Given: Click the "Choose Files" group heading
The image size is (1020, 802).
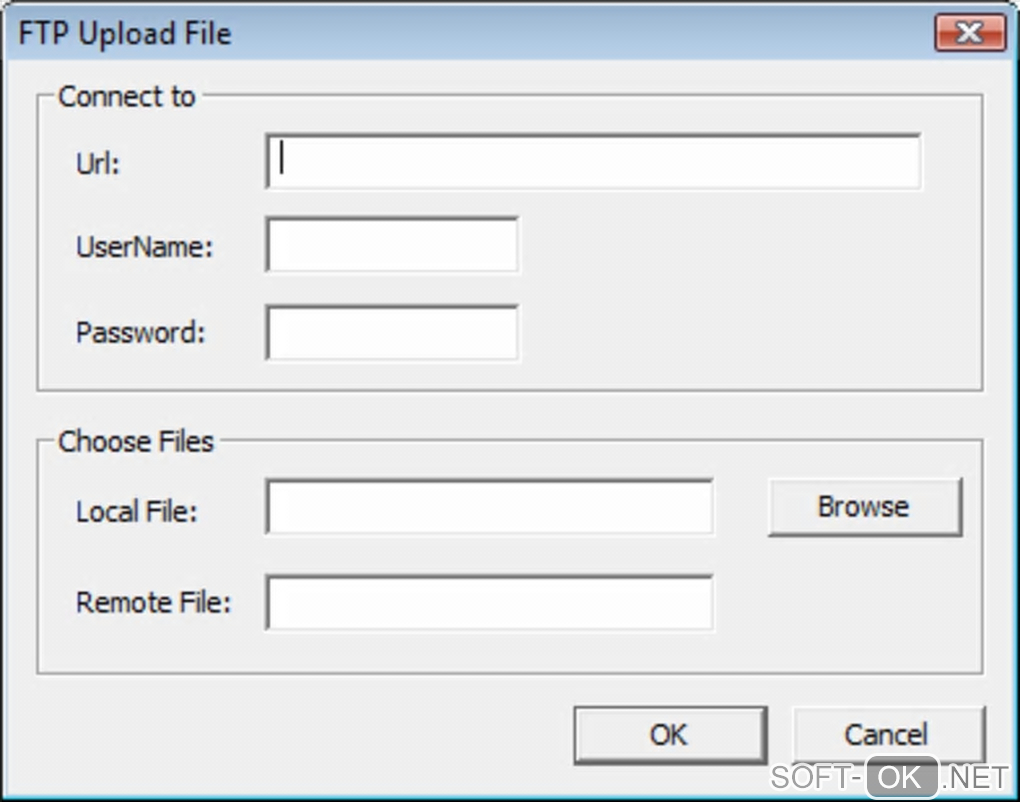Looking at the screenshot, I should tap(136, 441).
